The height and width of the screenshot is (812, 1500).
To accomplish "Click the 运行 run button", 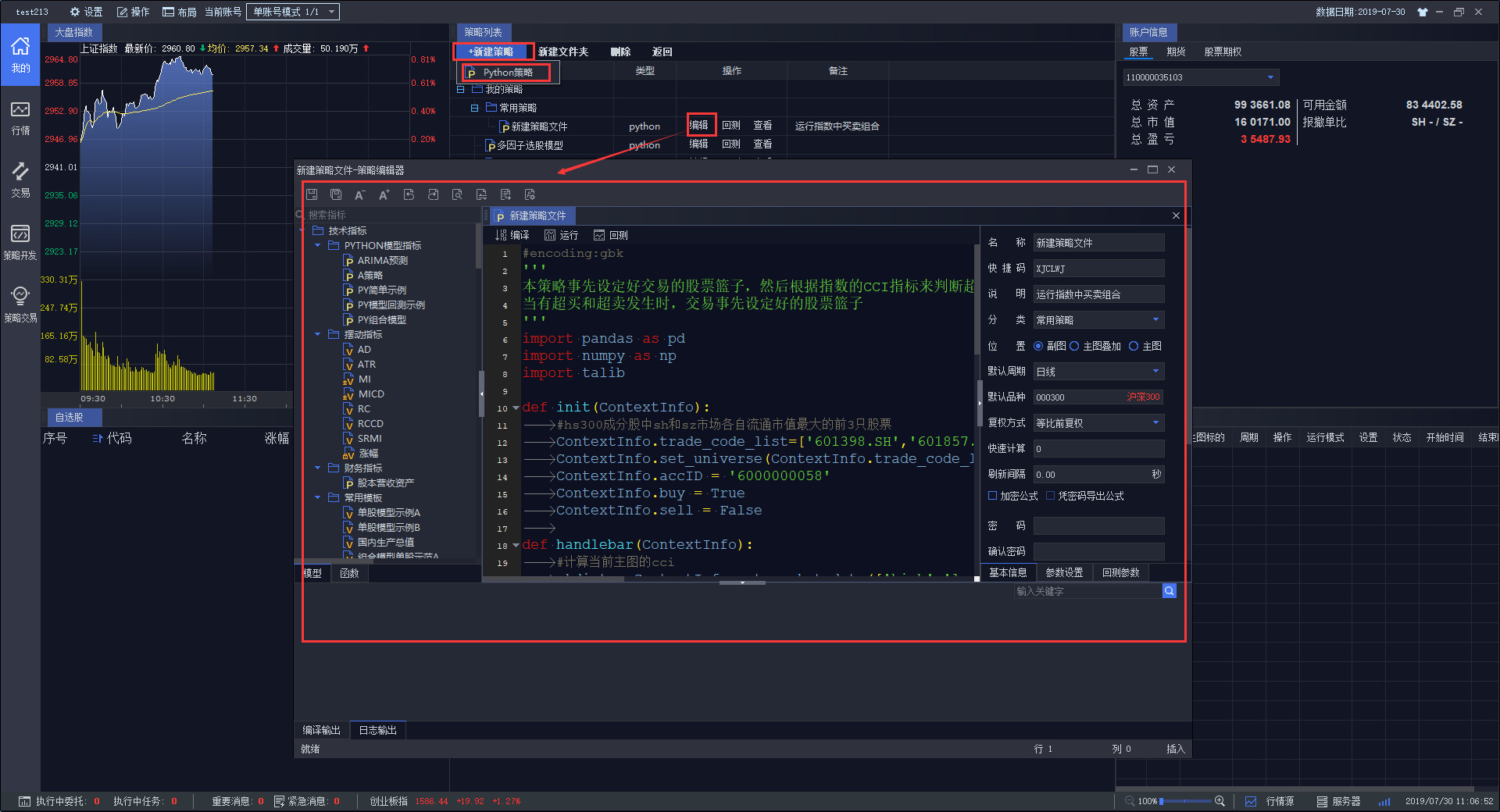I will pyautogui.click(x=561, y=235).
